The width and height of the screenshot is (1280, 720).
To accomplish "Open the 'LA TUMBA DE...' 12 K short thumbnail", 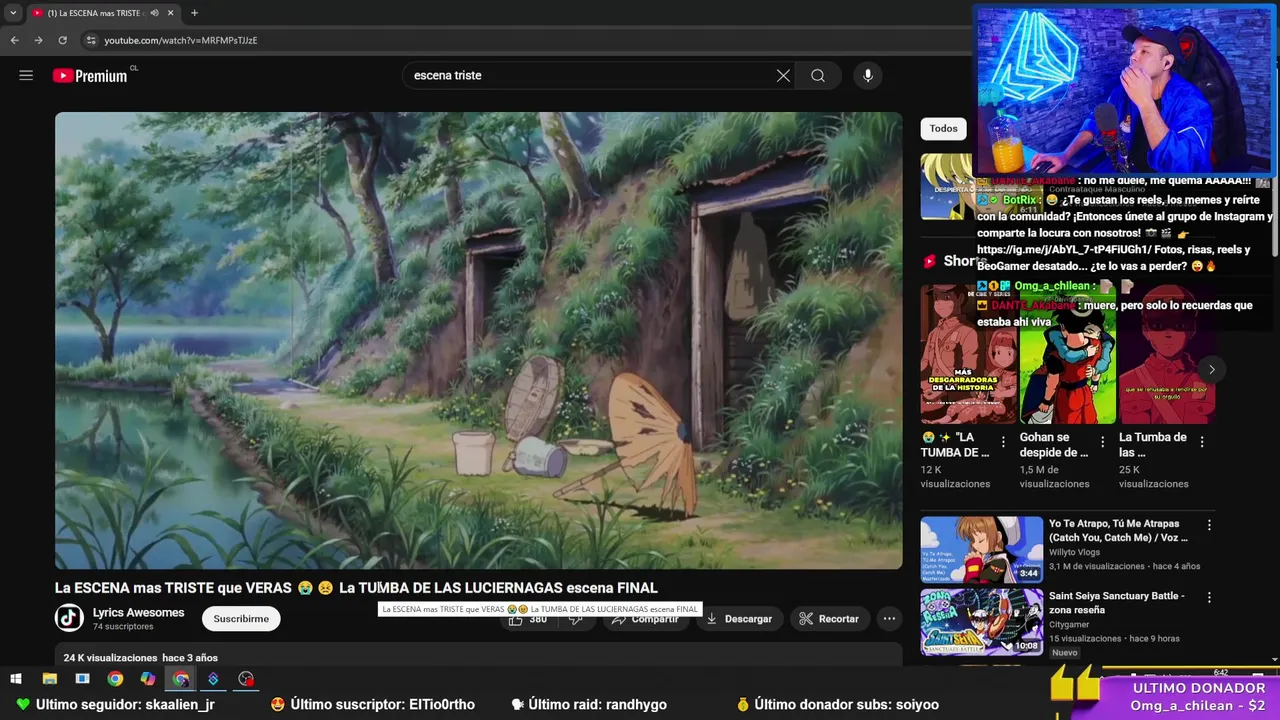I will click(x=968, y=354).
